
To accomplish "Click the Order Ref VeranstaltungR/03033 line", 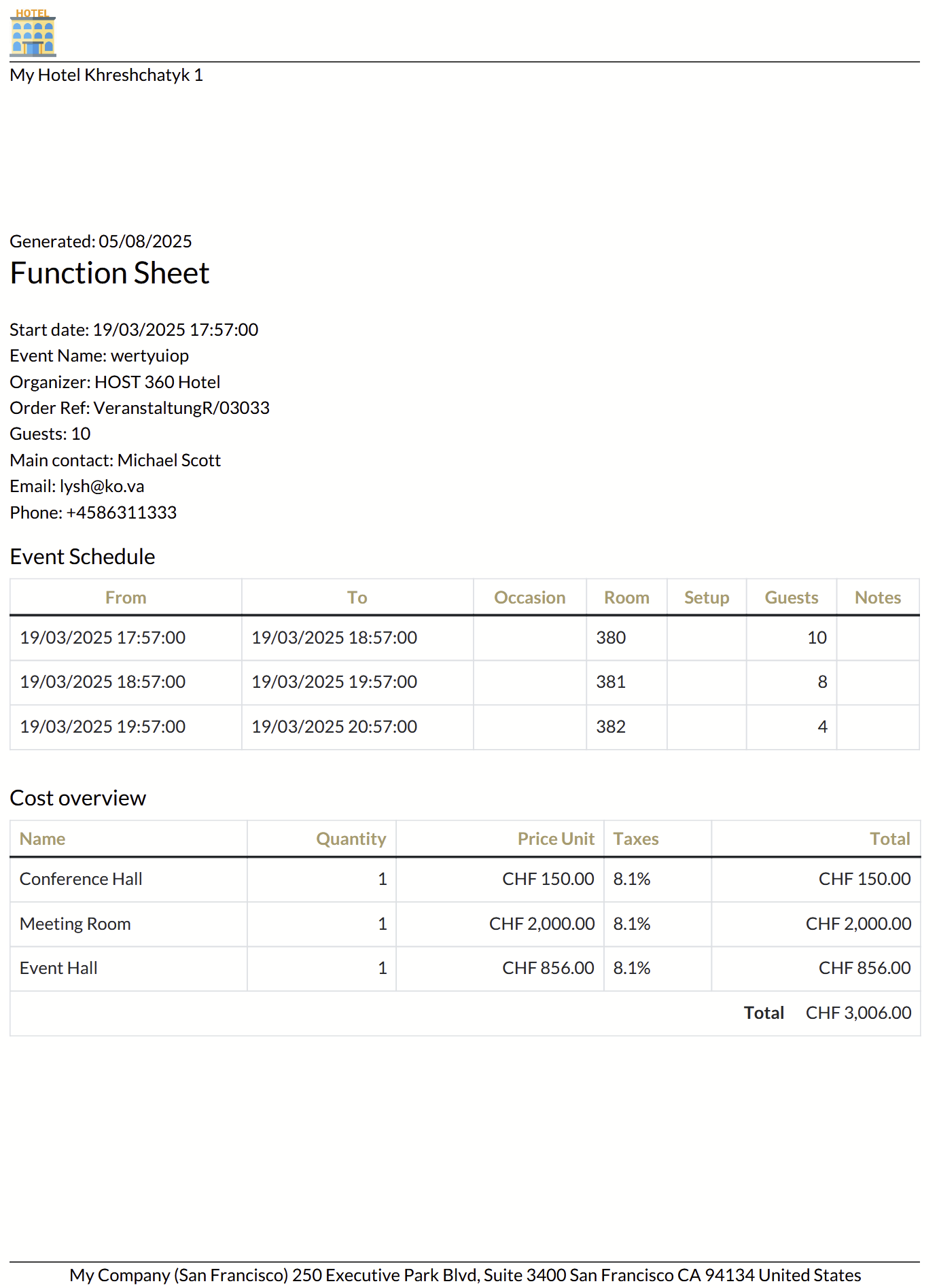I will [x=139, y=408].
